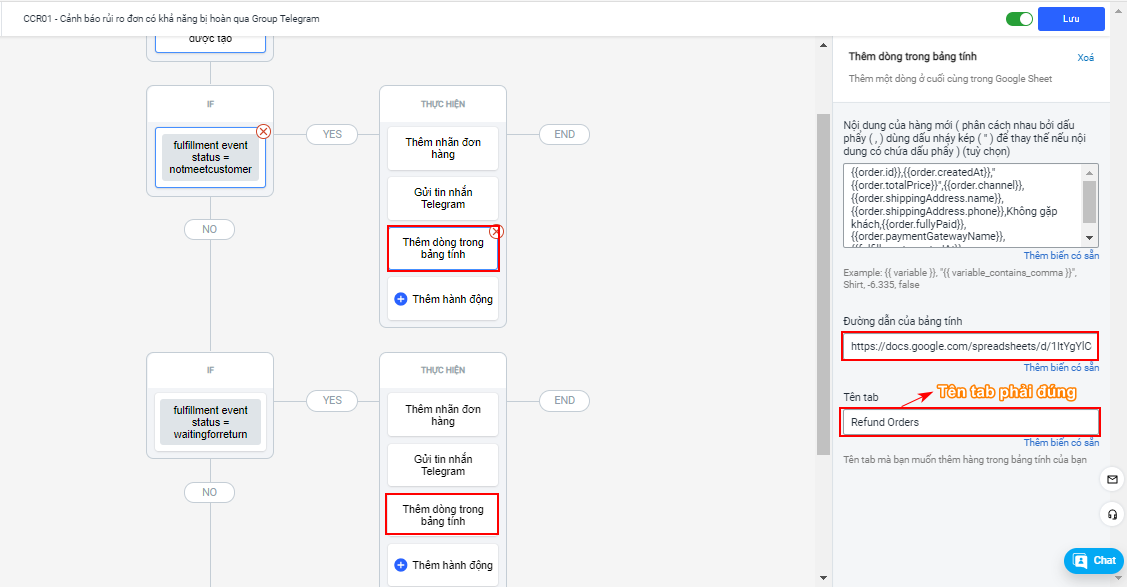Open the headset support icon

(1112, 514)
